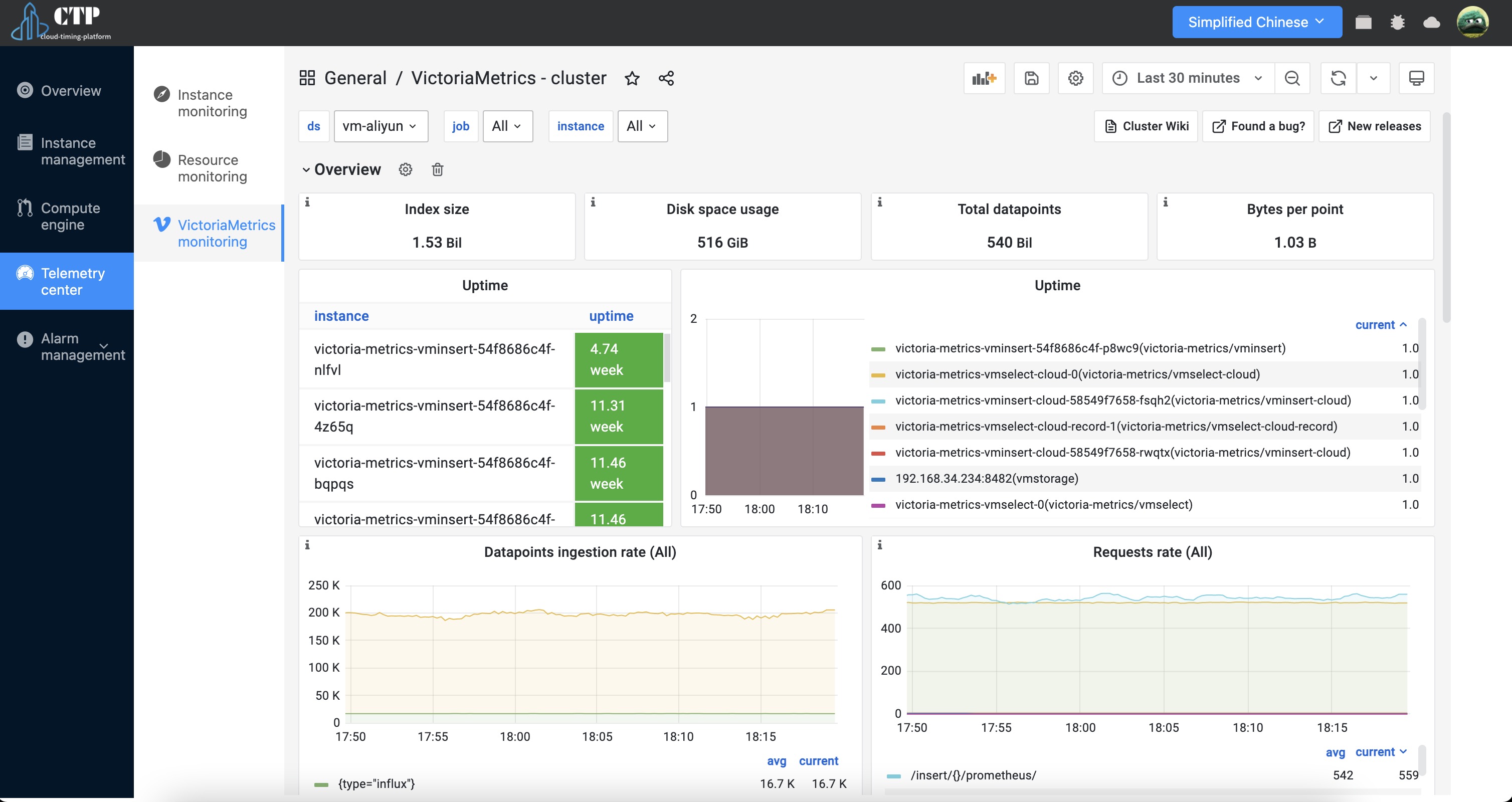Collapse the Overview row
The image size is (1512, 802).
(x=342, y=169)
